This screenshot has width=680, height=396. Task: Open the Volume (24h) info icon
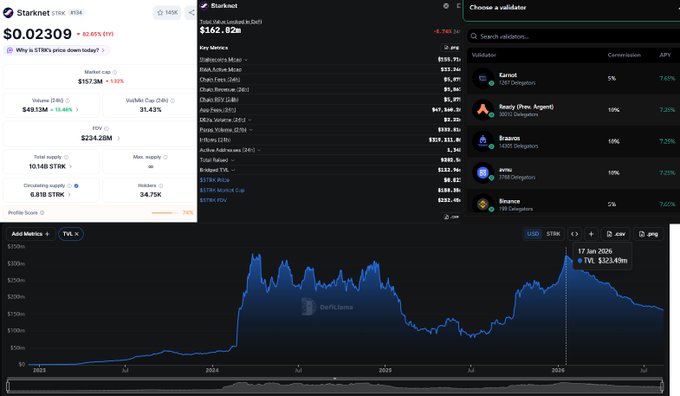pyautogui.click(x=67, y=101)
